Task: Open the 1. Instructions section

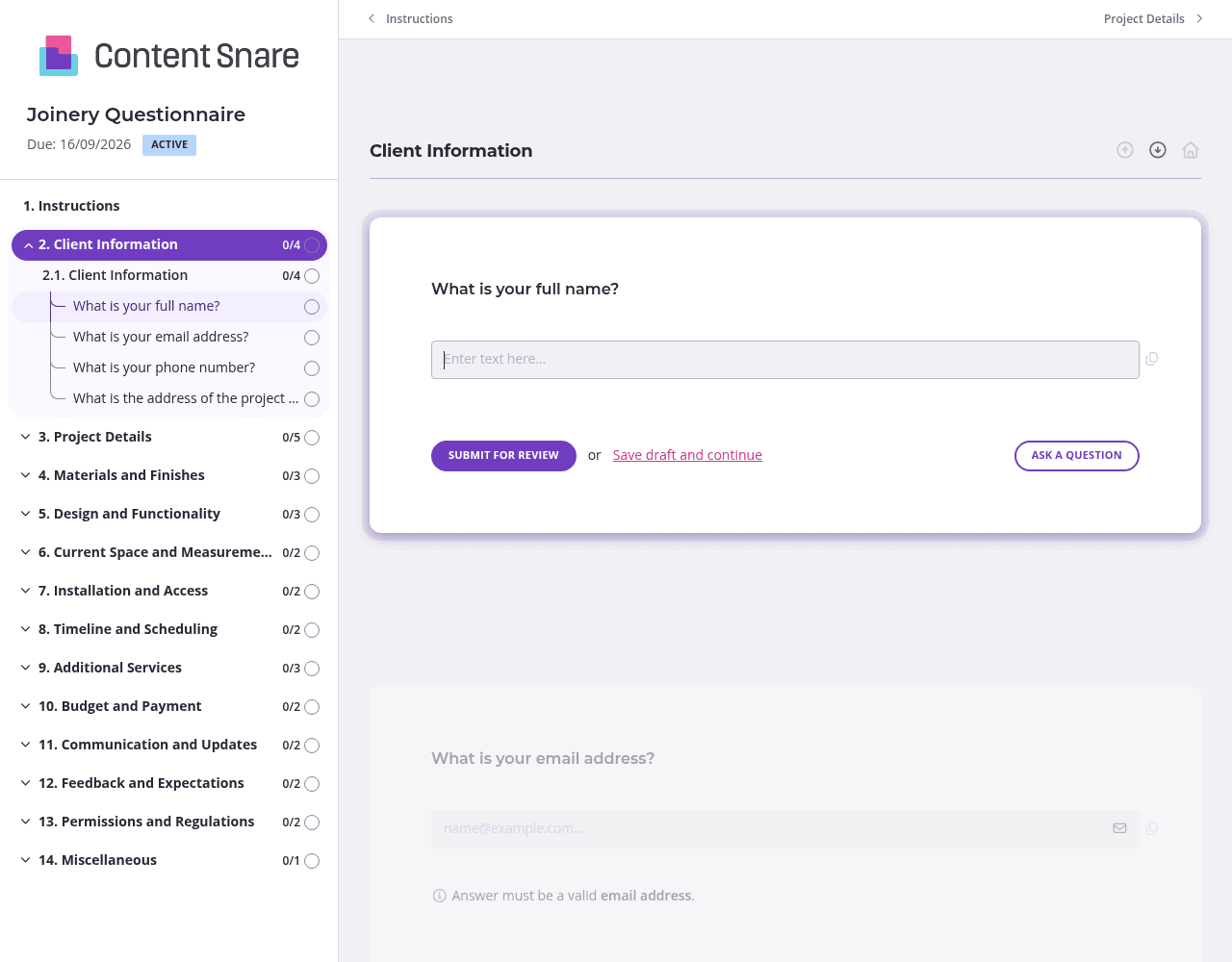Action: tap(71, 206)
